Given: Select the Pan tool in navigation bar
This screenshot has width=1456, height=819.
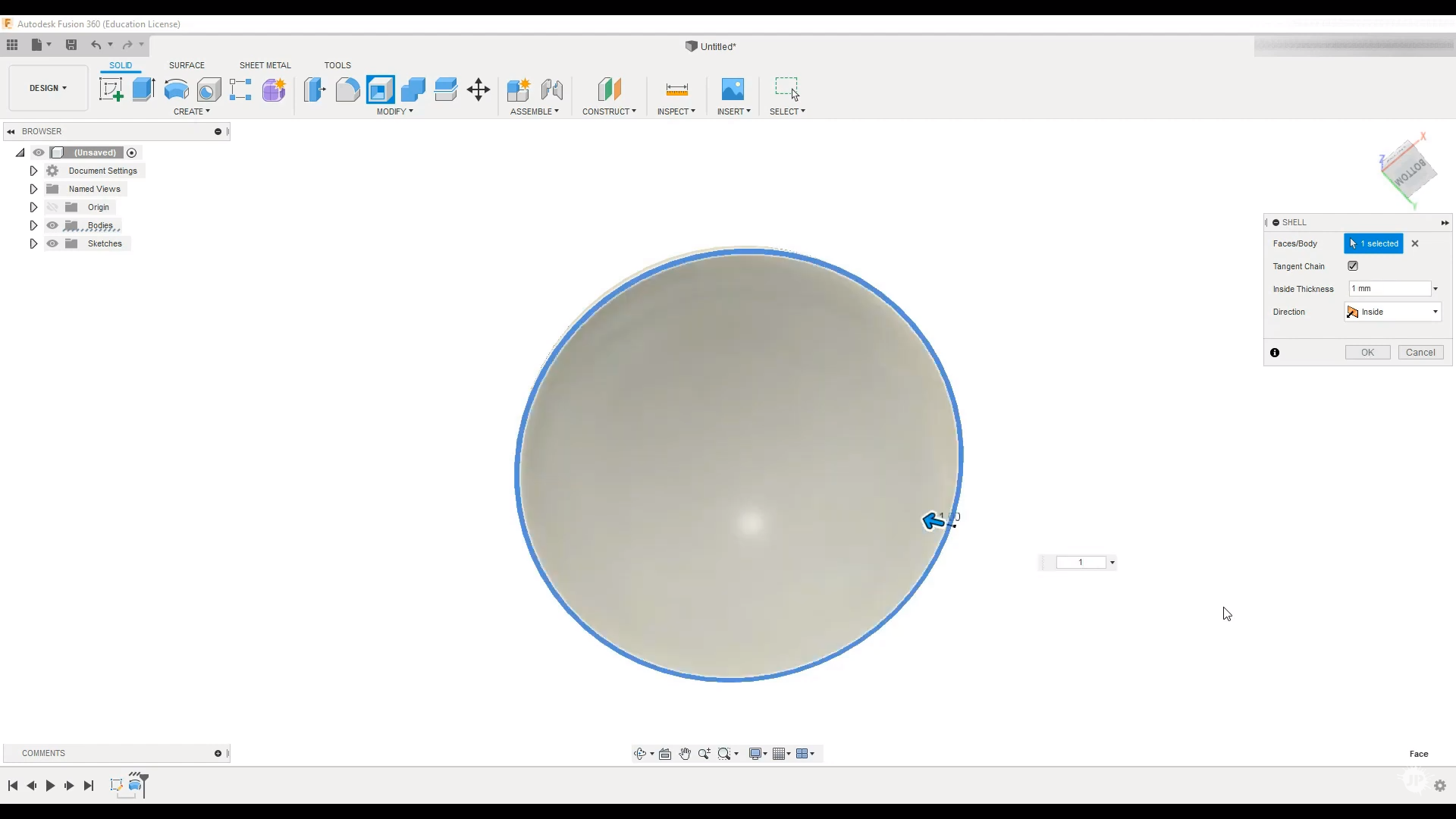Looking at the screenshot, I should click(685, 754).
